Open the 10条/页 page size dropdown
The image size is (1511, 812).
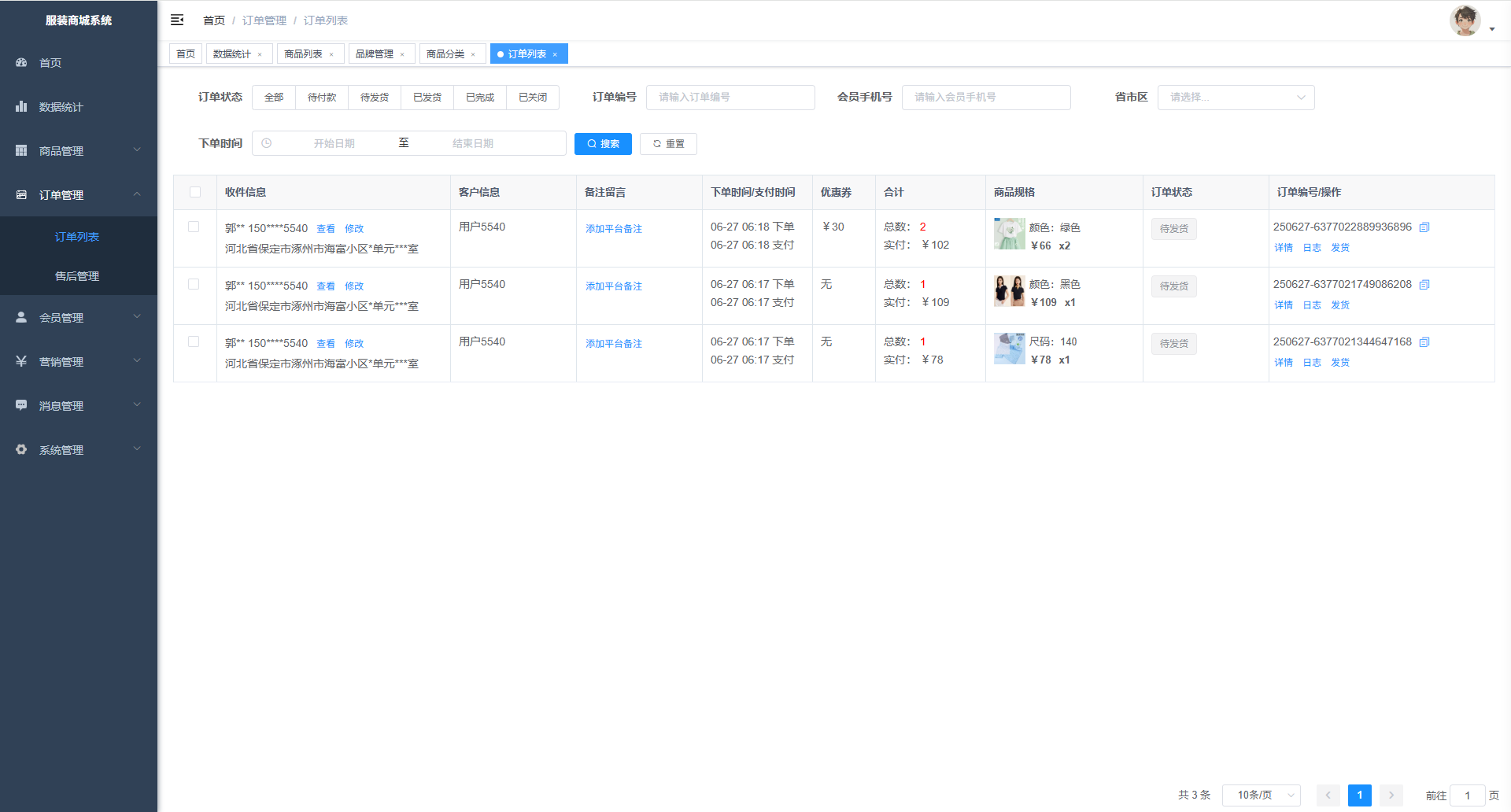[1261, 795]
